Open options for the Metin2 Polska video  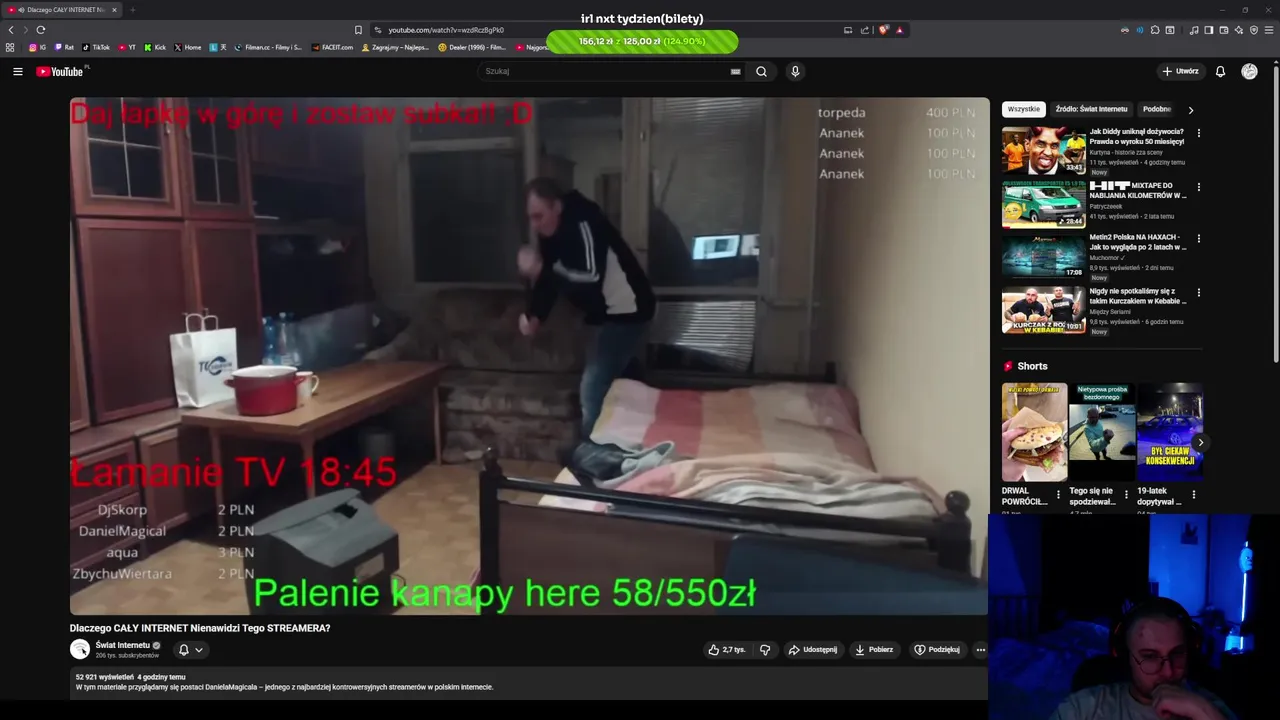click(x=1198, y=239)
